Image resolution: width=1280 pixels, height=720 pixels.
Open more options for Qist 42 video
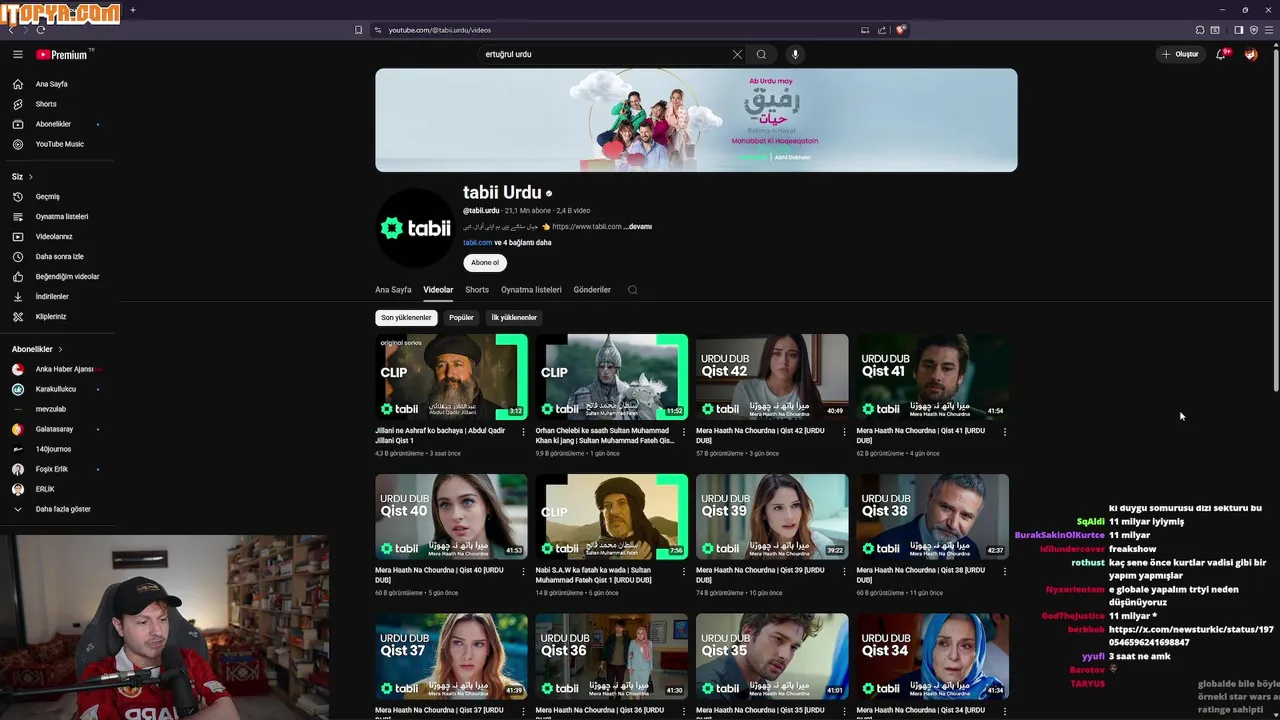click(x=845, y=432)
